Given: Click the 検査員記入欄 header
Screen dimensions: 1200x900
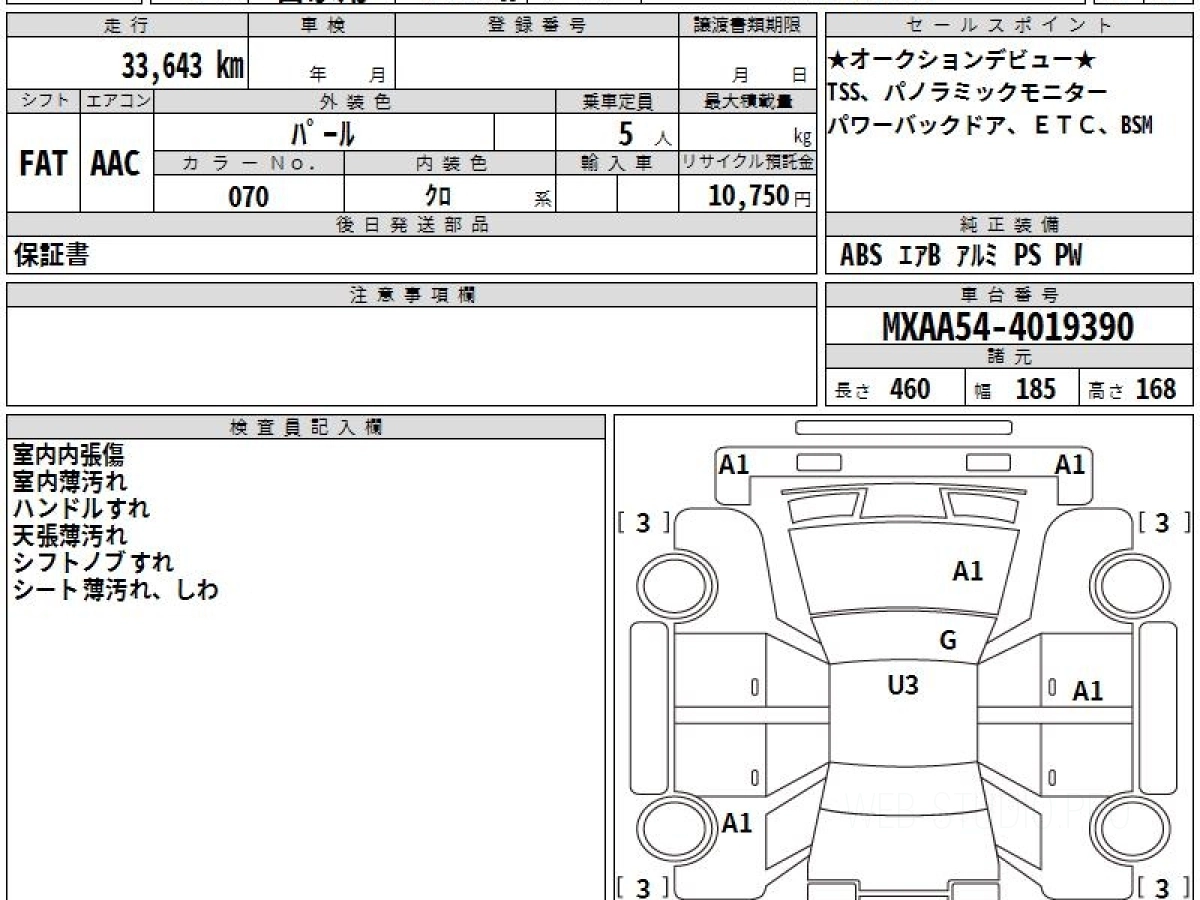Looking at the screenshot, I should pyautogui.click(x=306, y=427).
